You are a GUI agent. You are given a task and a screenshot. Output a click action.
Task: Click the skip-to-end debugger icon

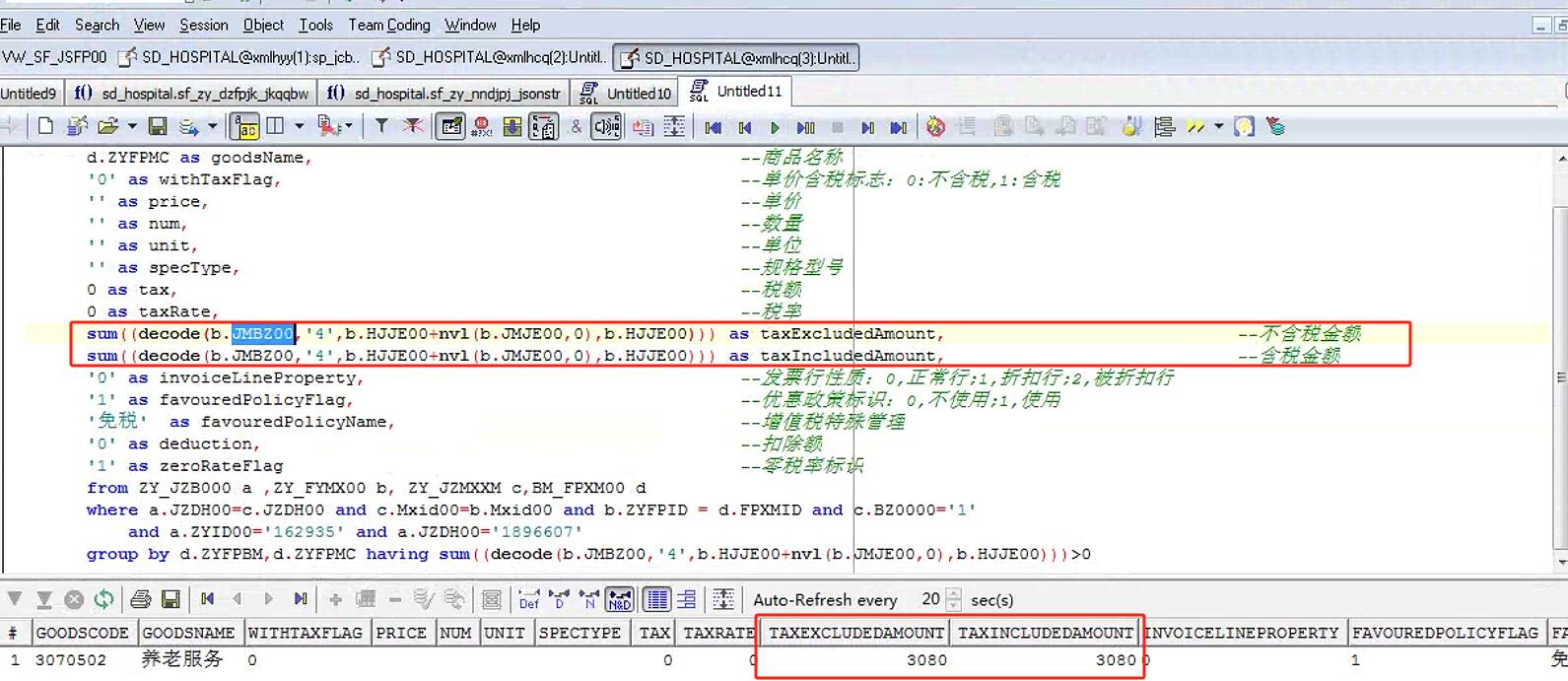point(898,127)
